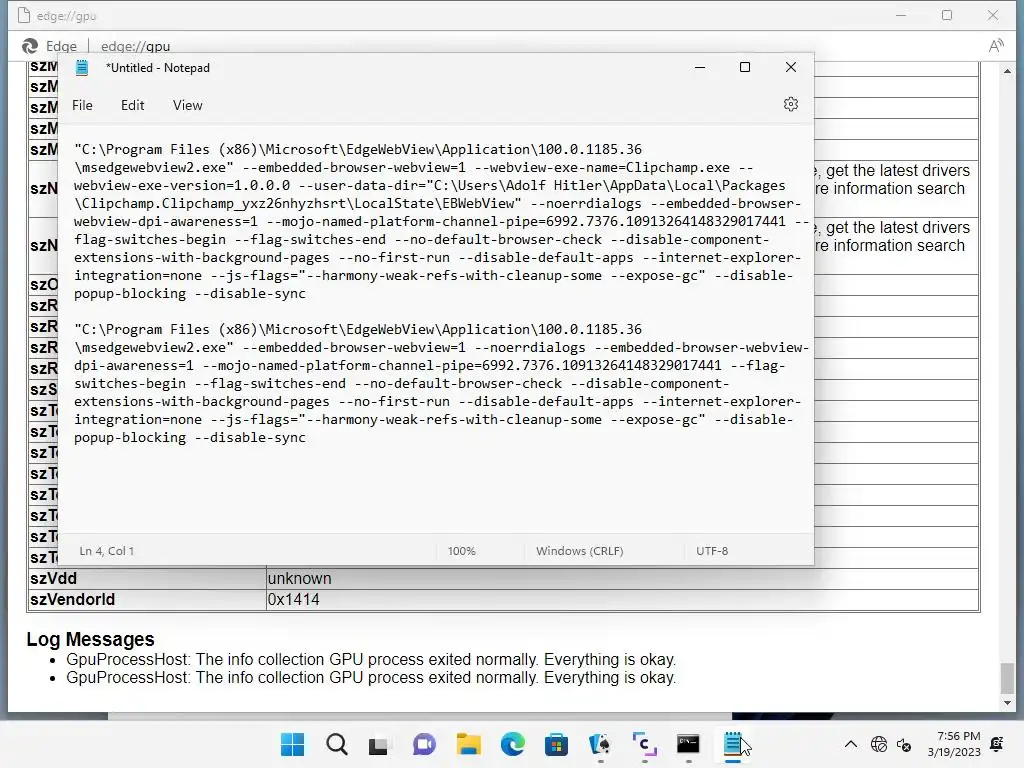Viewport: 1024px width, 768px height.
Task: Open the File menu in Notepad
Action: point(82,105)
